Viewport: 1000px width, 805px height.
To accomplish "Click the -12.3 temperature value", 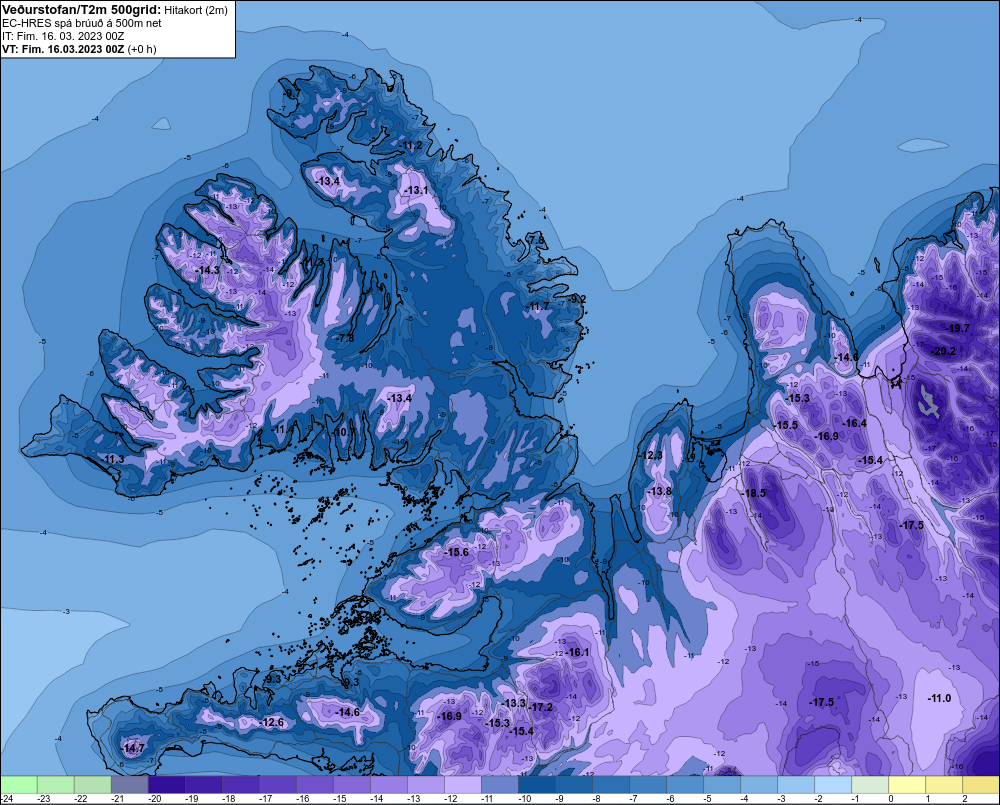I will [651, 455].
